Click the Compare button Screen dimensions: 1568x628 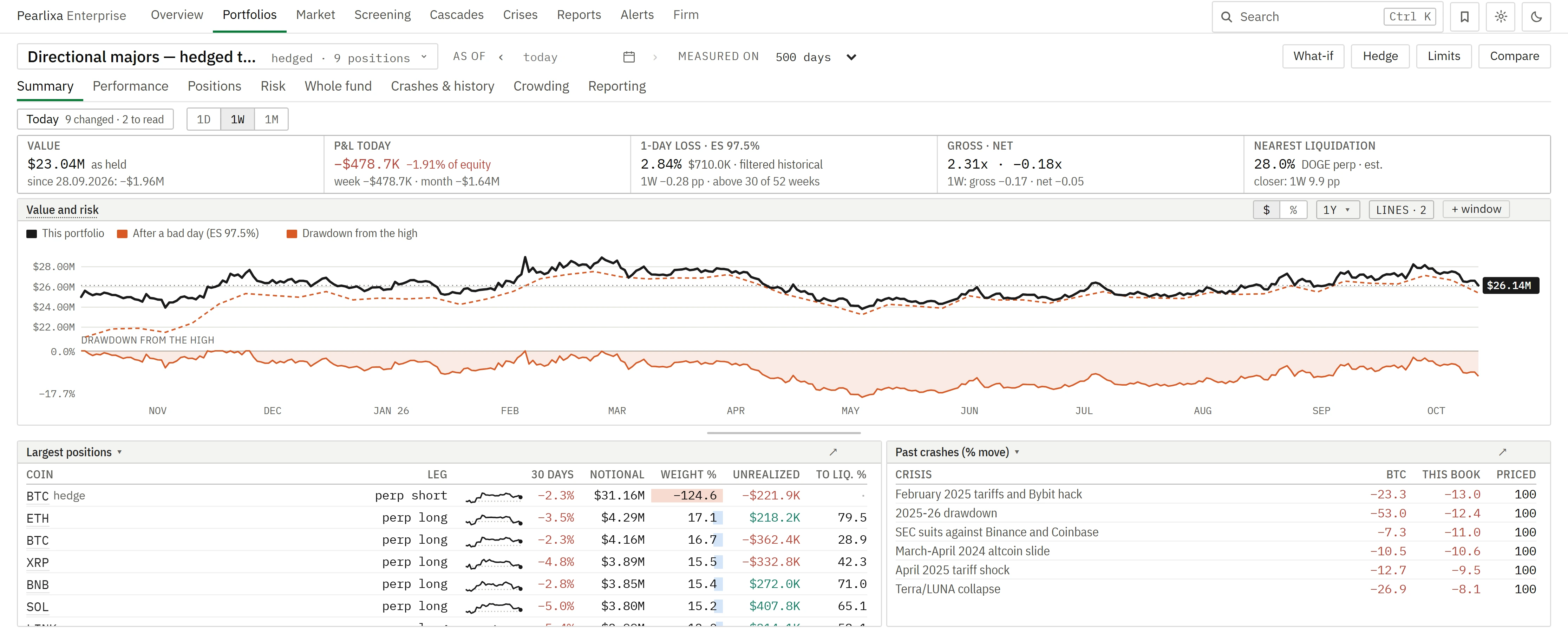click(1514, 57)
